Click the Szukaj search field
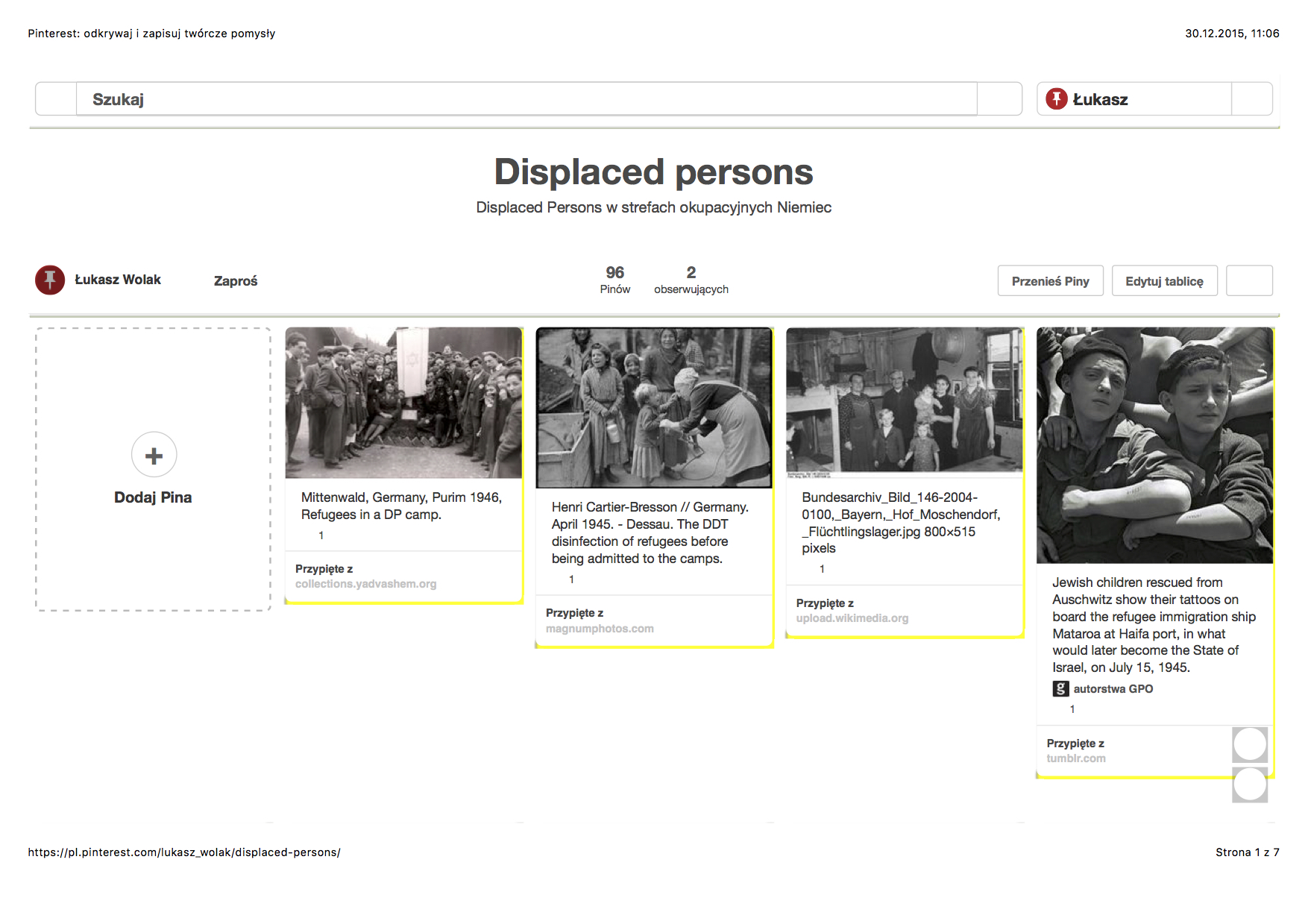1308x924 pixels. (526, 99)
